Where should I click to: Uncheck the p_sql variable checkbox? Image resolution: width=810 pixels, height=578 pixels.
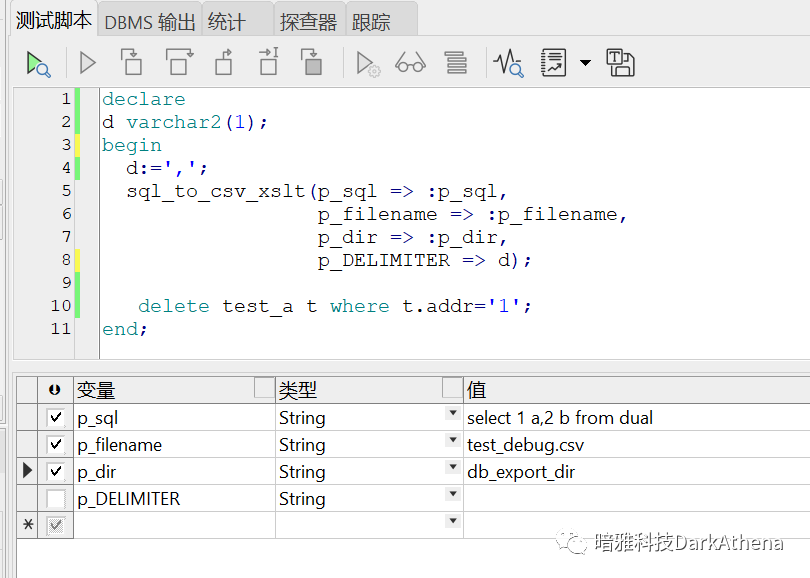pos(56,418)
